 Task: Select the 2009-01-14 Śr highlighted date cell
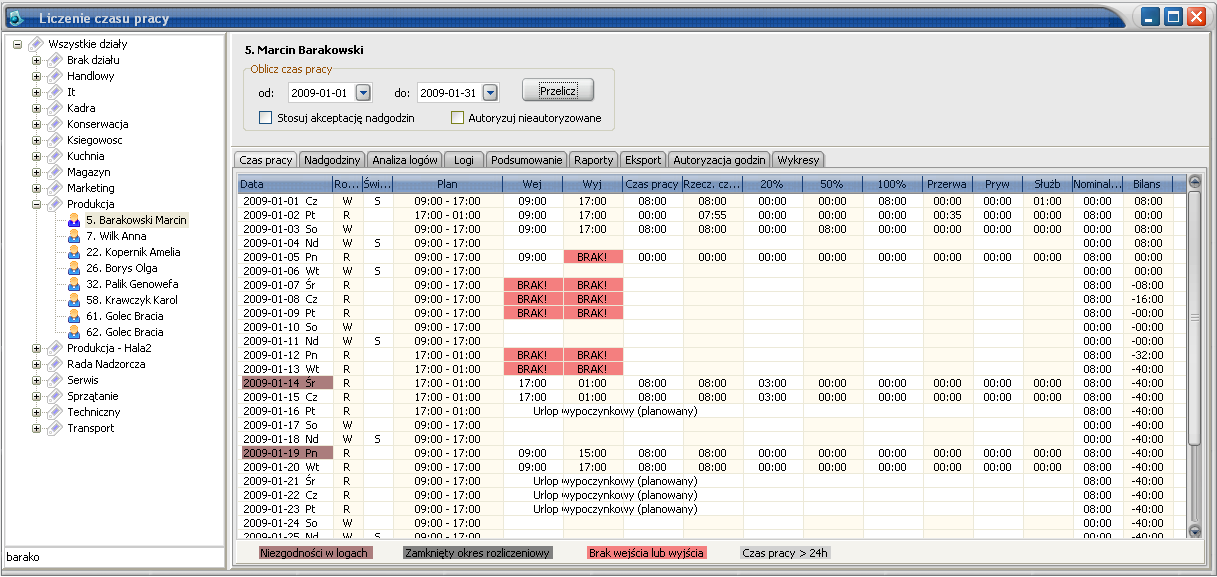click(285, 383)
